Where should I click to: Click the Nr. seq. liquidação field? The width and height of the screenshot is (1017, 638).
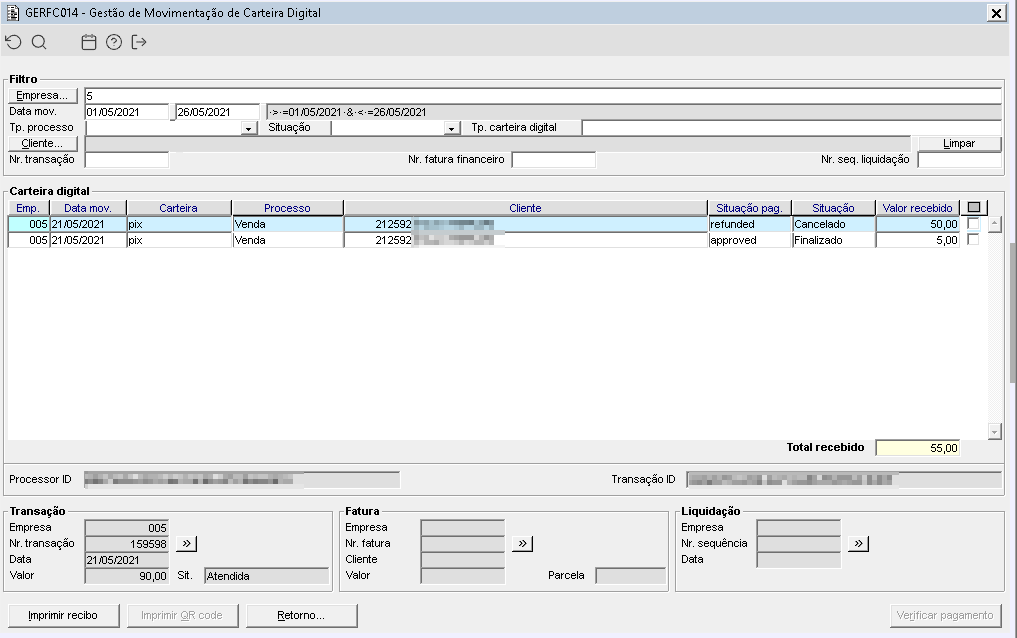tap(959, 160)
